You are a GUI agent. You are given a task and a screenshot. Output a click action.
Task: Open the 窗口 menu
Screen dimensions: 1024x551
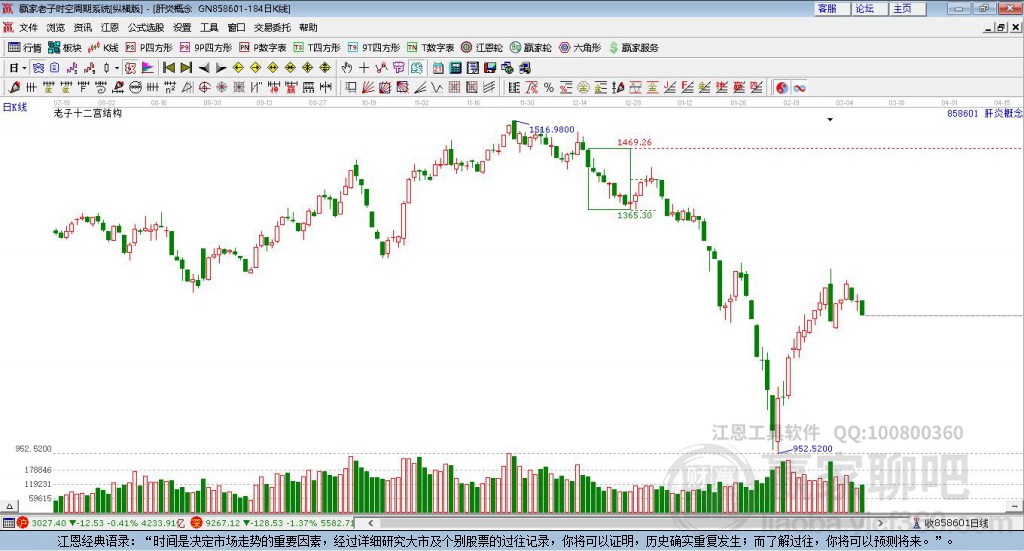pos(236,27)
